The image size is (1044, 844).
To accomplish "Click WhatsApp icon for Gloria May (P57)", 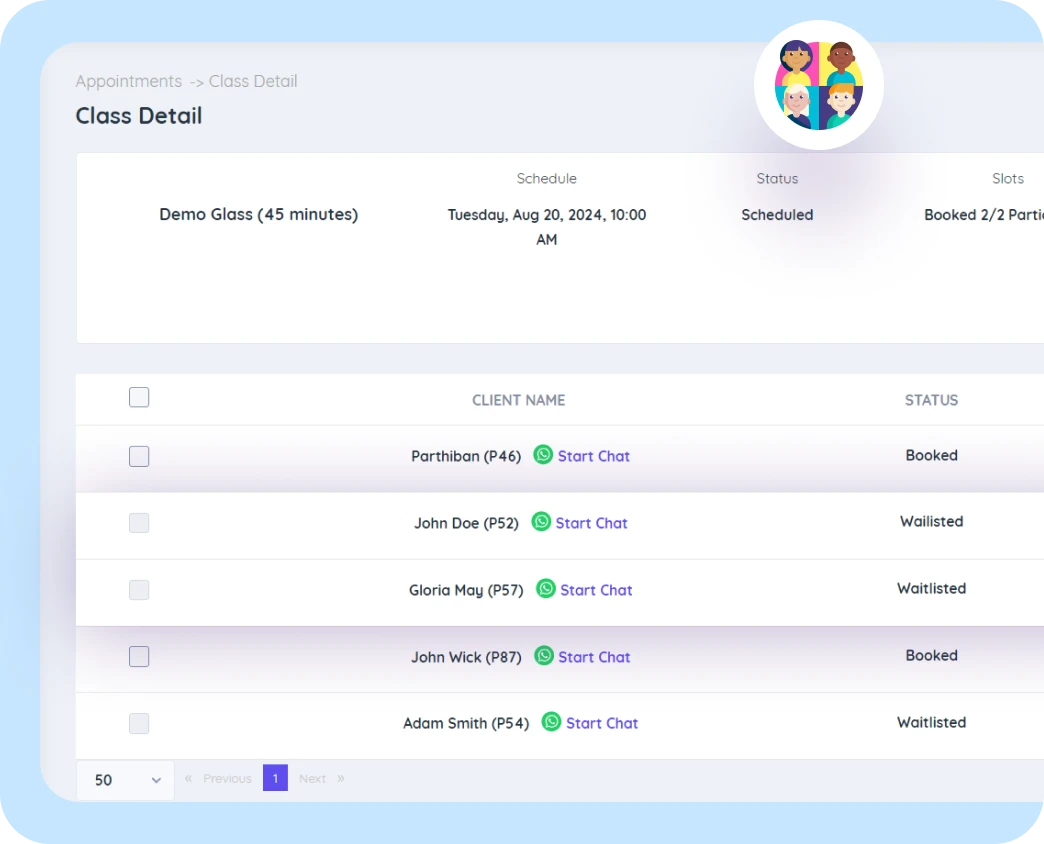I will point(546,589).
